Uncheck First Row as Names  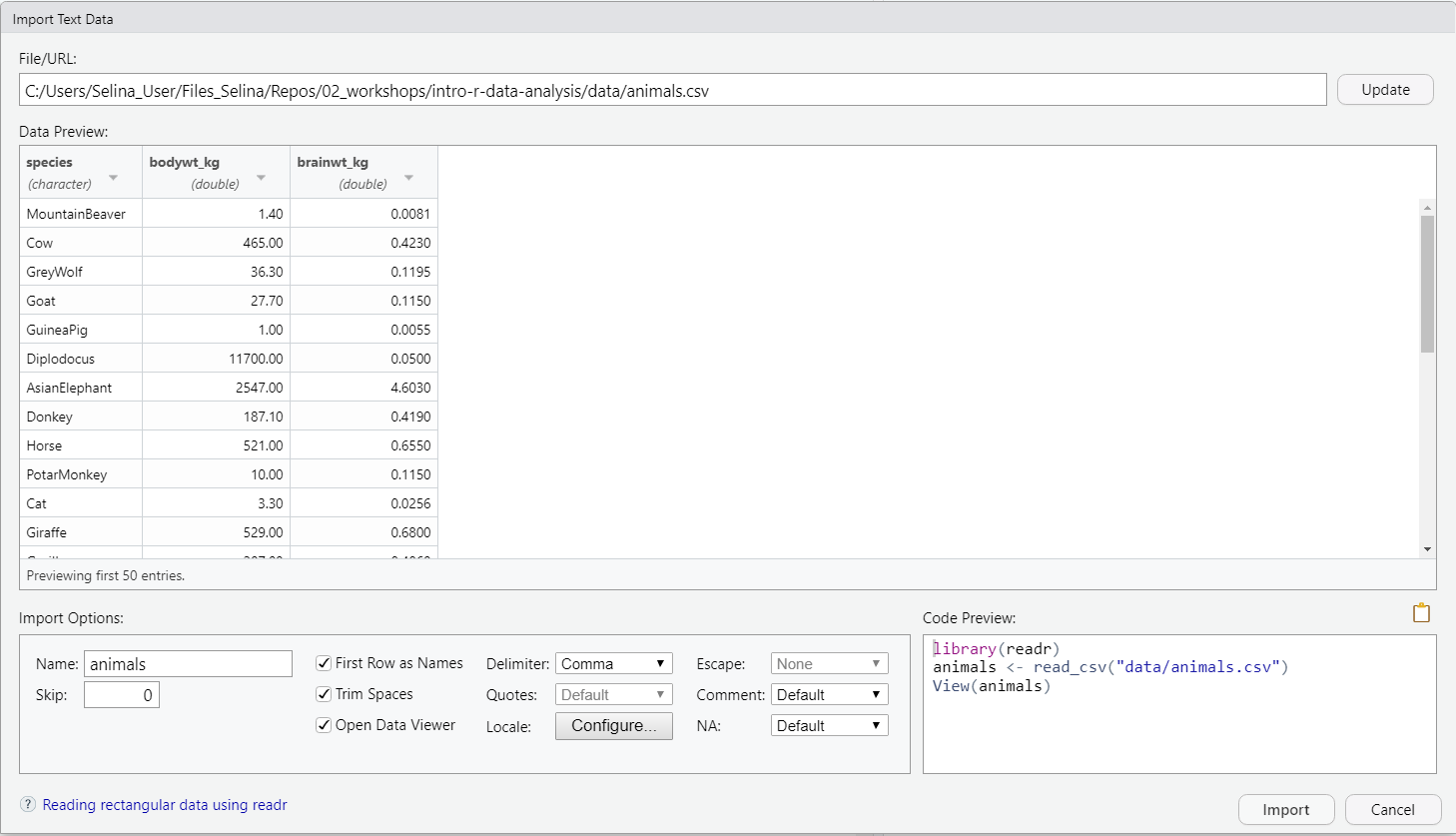coord(324,663)
